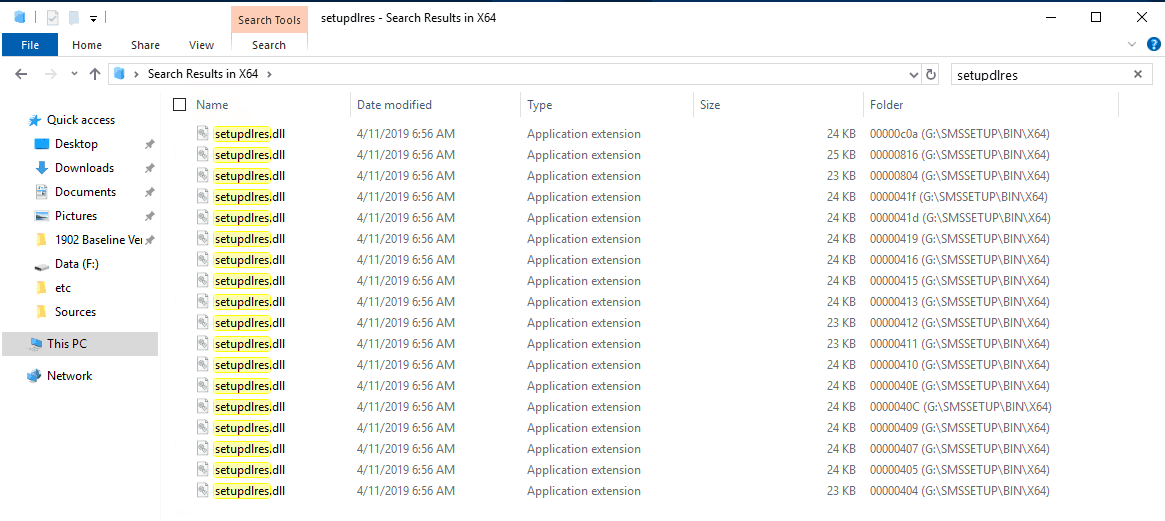This screenshot has width=1165, height=521.
Task: Click the Up one level arrow
Action: [94, 74]
